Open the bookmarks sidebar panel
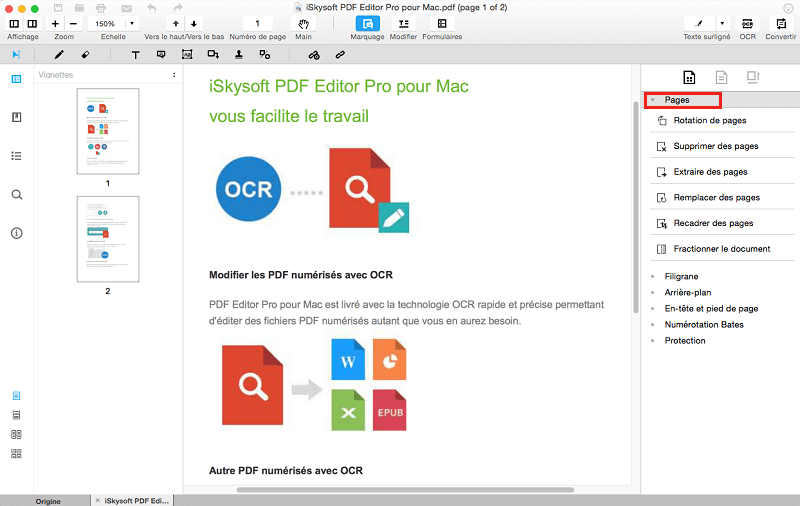The image size is (800, 506). (16, 117)
